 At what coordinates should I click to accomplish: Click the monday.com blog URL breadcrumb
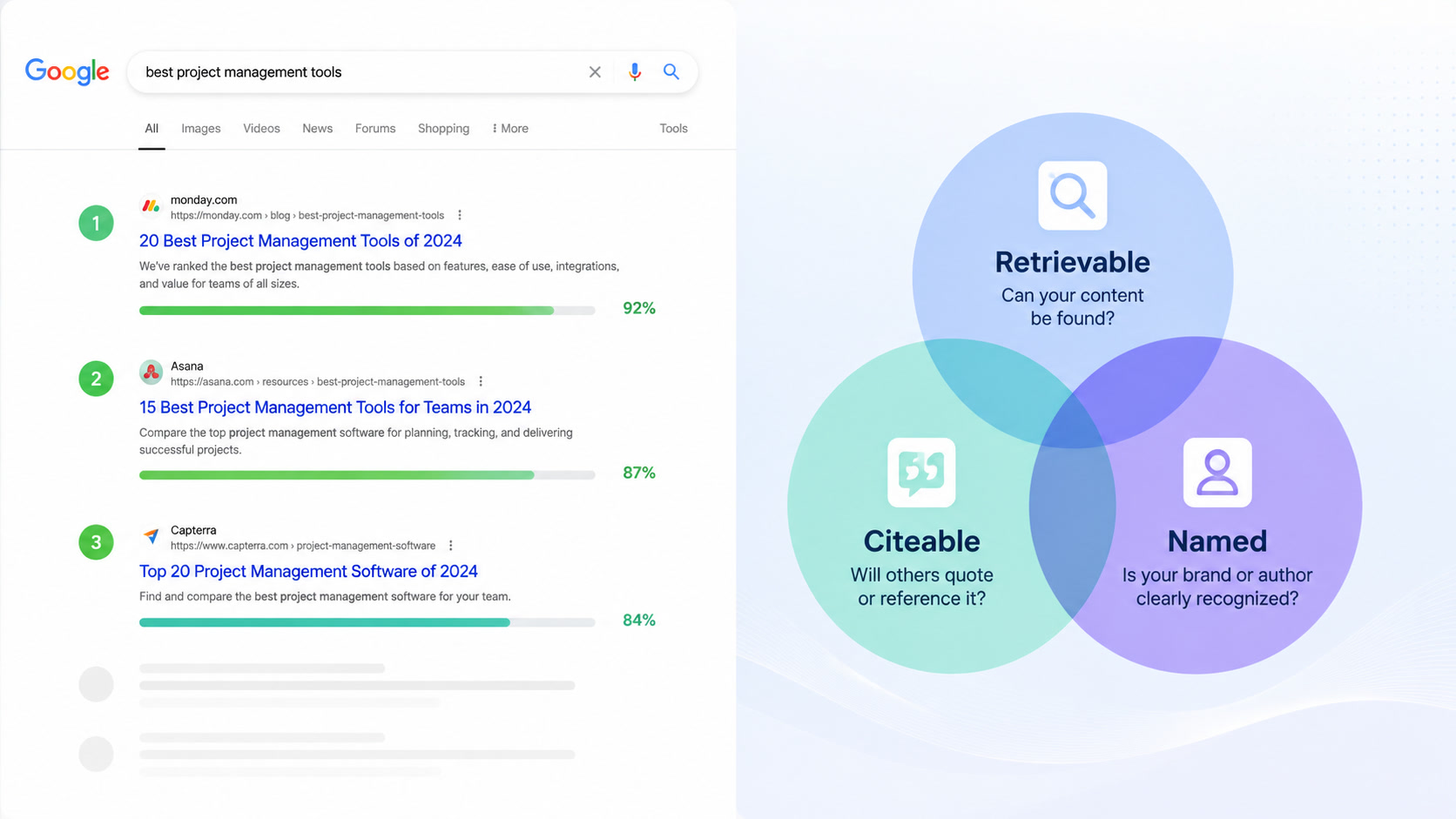[307, 216]
